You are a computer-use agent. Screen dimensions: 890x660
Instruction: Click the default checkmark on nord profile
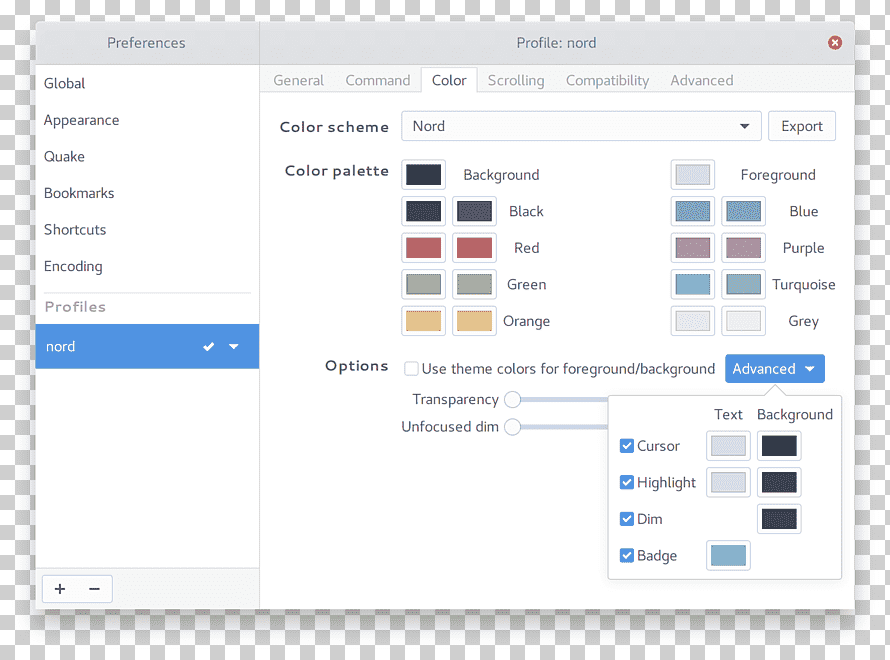click(208, 346)
